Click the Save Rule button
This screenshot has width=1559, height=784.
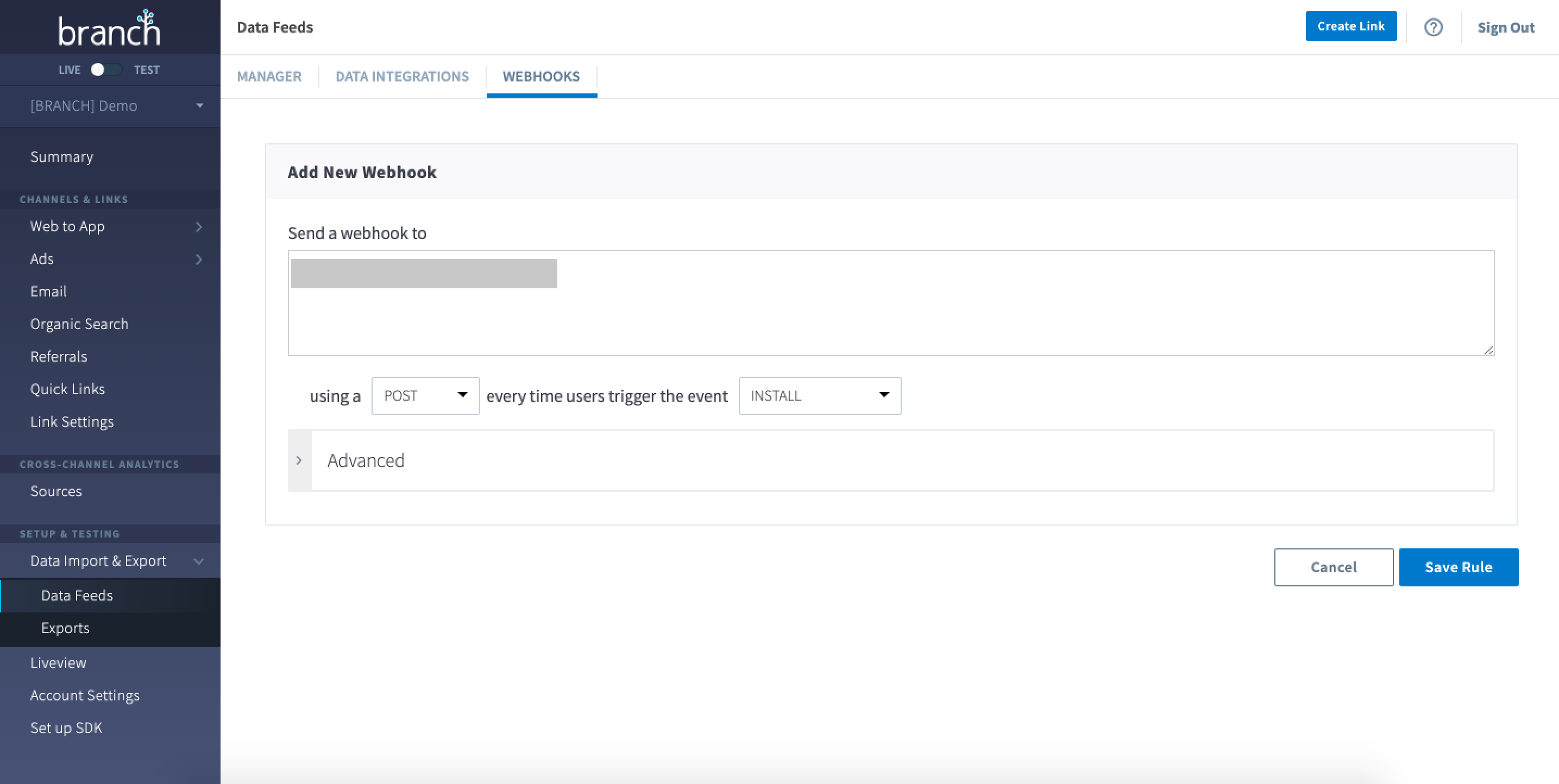pos(1459,567)
